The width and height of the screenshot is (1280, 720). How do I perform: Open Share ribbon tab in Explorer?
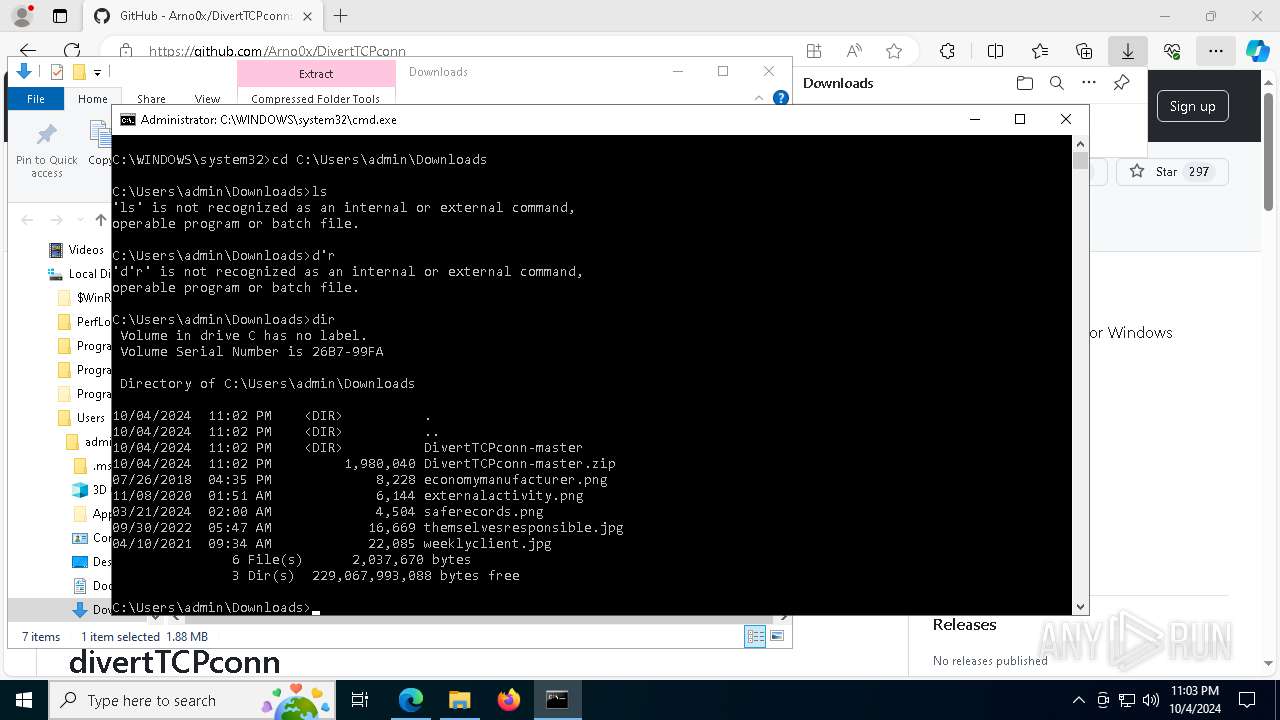tap(151, 99)
